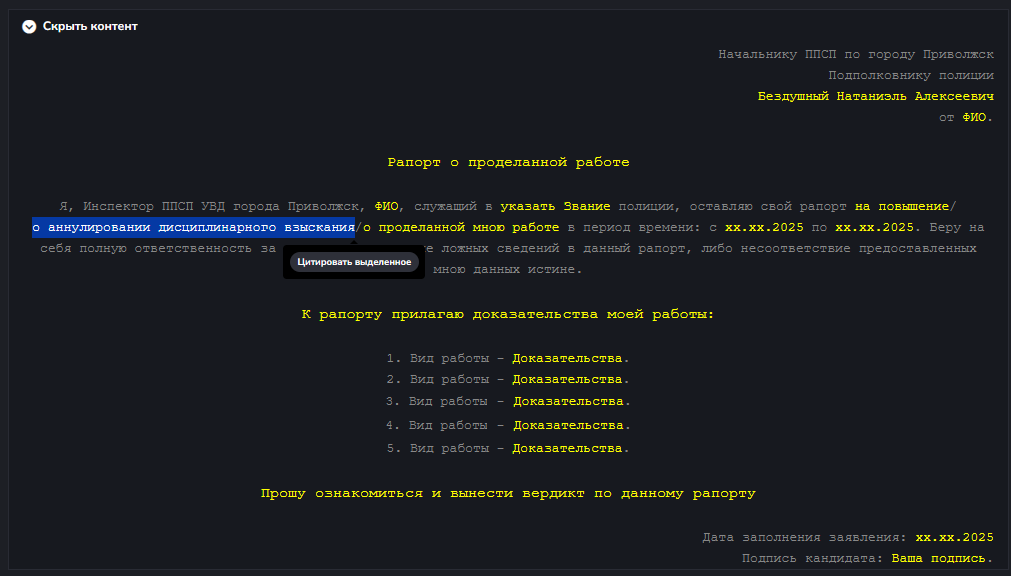Click the 'Скрыть контент' label
The width and height of the screenshot is (1011, 576).
coord(90,26)
